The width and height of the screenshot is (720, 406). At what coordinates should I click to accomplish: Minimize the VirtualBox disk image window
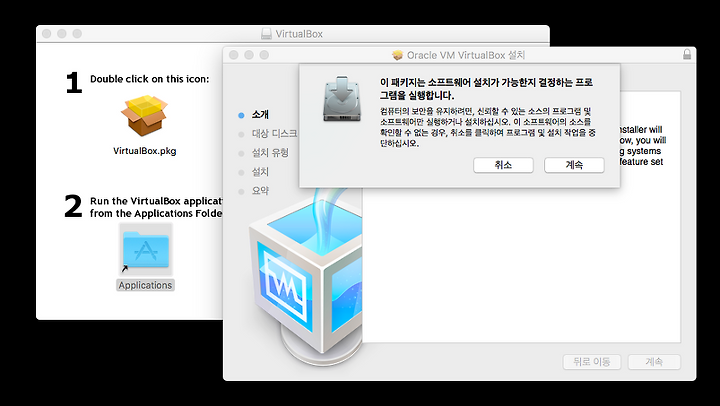(x=62, y=34)
